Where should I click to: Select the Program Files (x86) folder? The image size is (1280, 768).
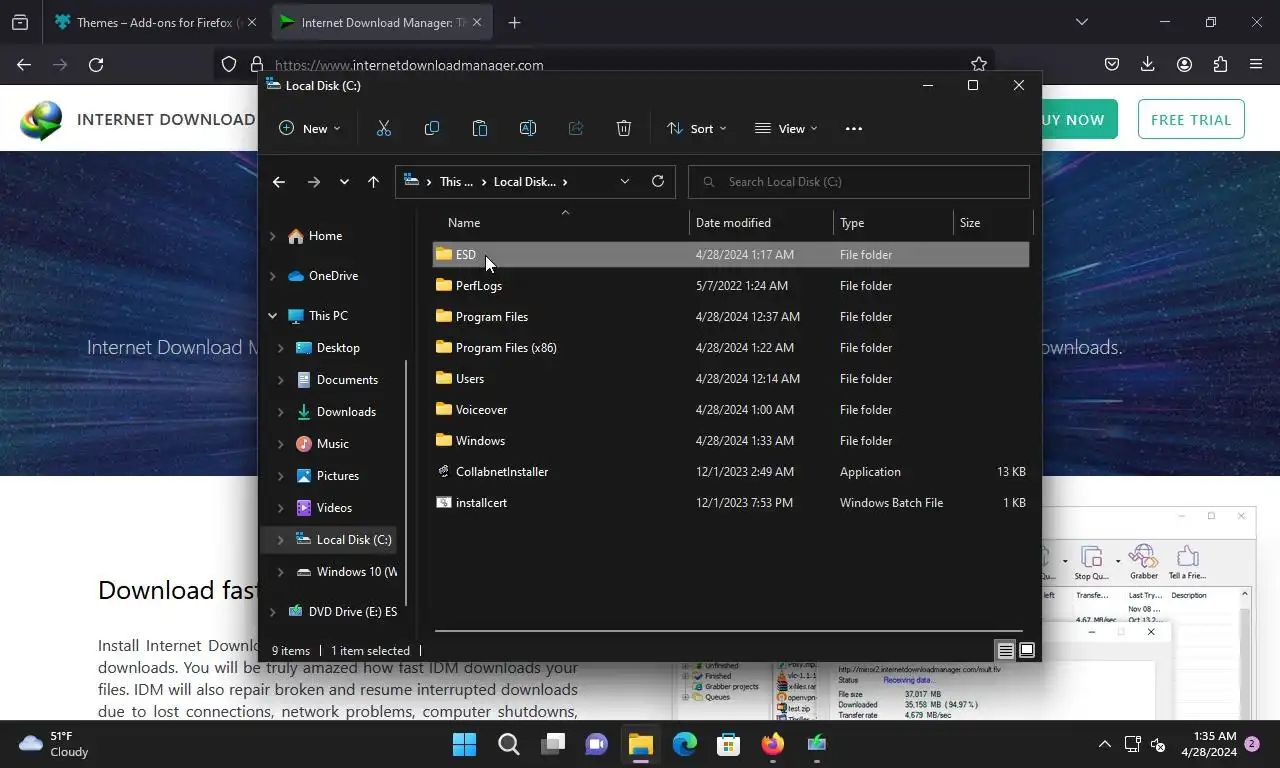coord(731,348)
